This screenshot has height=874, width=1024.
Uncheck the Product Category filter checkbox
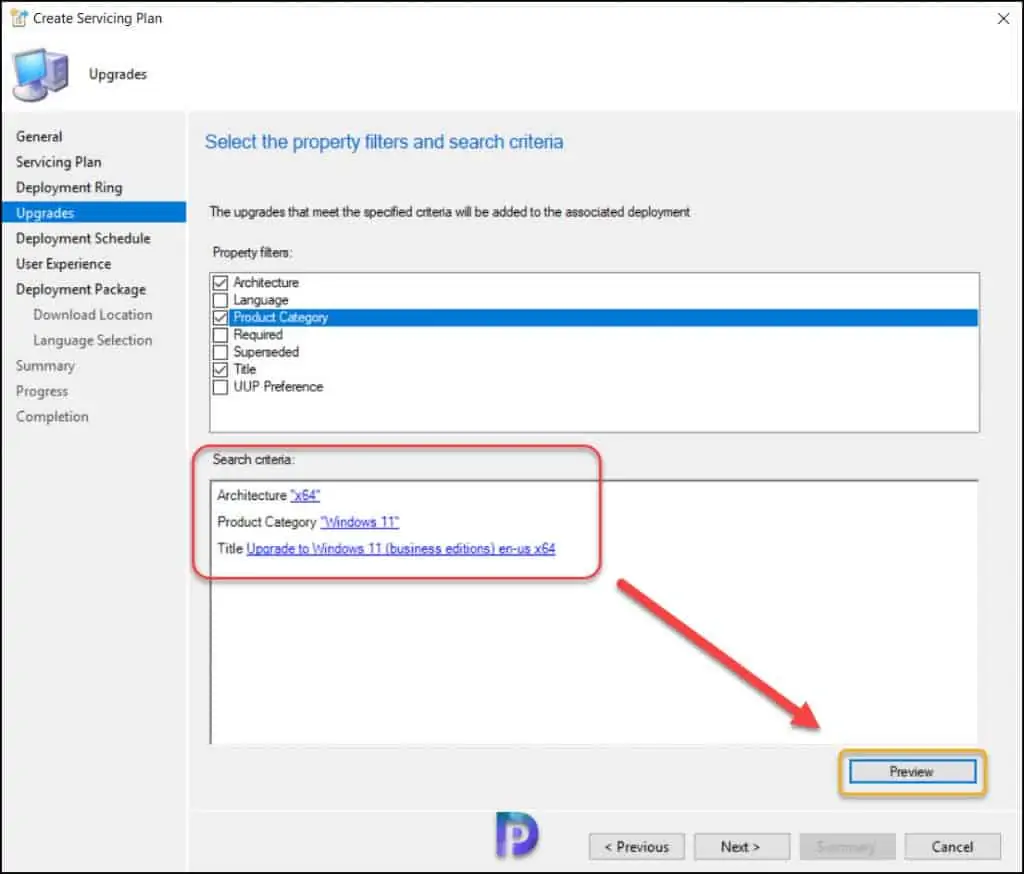pyautogui.click(x=220, y=317)
